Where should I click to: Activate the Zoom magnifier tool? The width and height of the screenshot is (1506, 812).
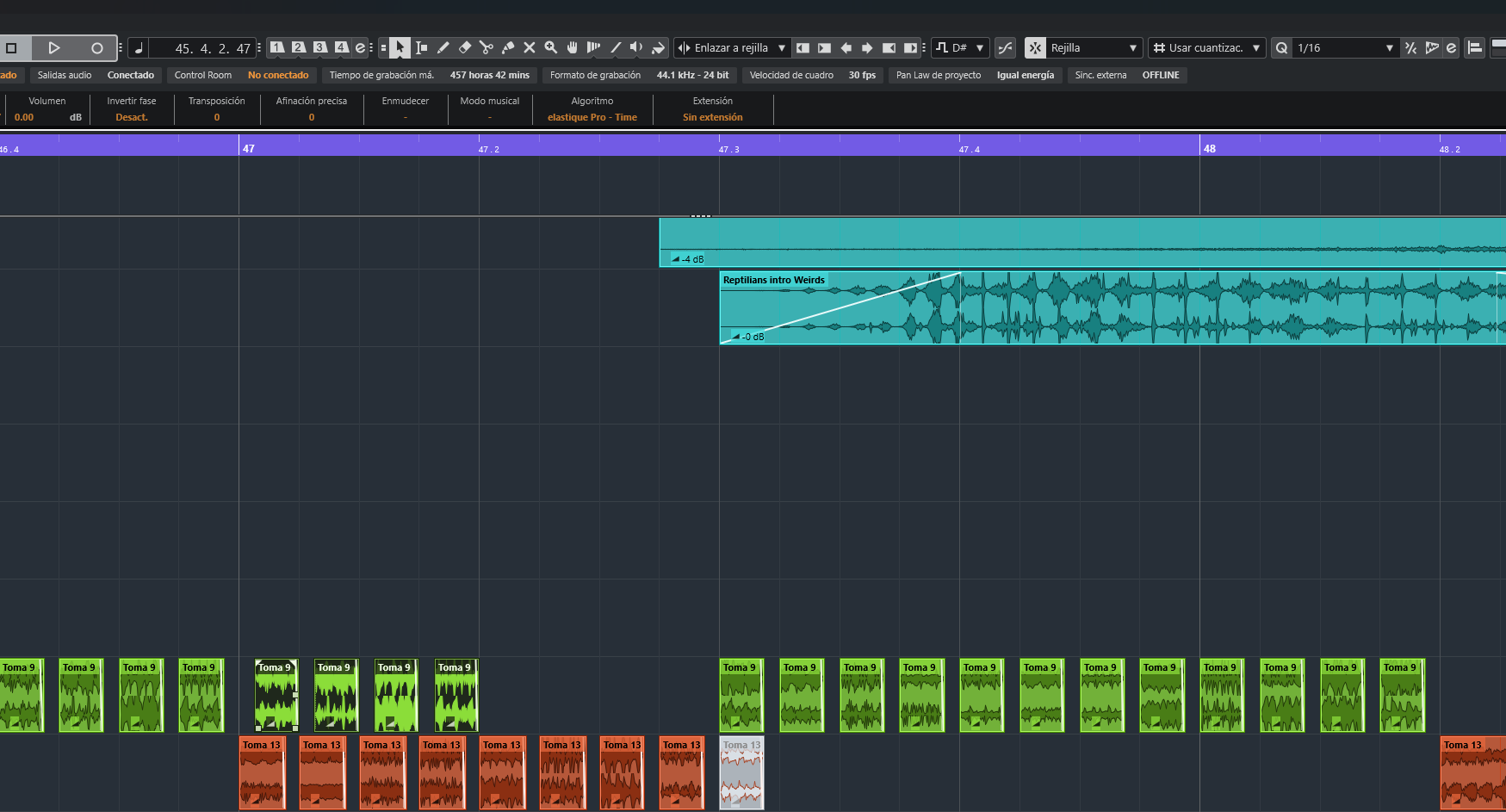[x=551, y=48]
